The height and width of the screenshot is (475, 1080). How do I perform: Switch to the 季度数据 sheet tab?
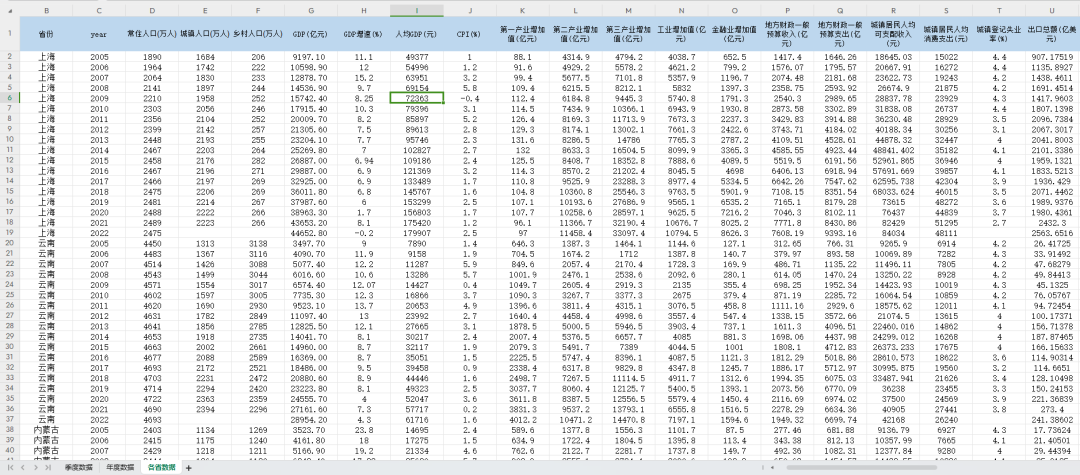tap(79, 467)
